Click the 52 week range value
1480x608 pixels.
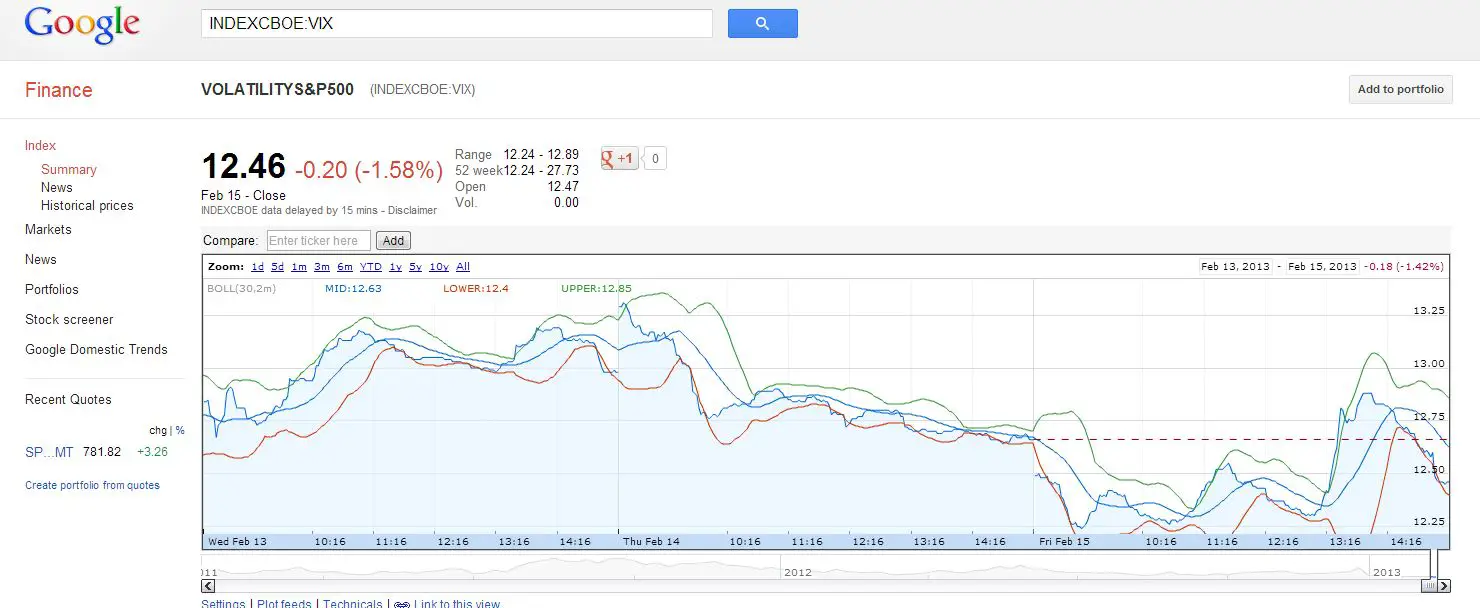541,171
